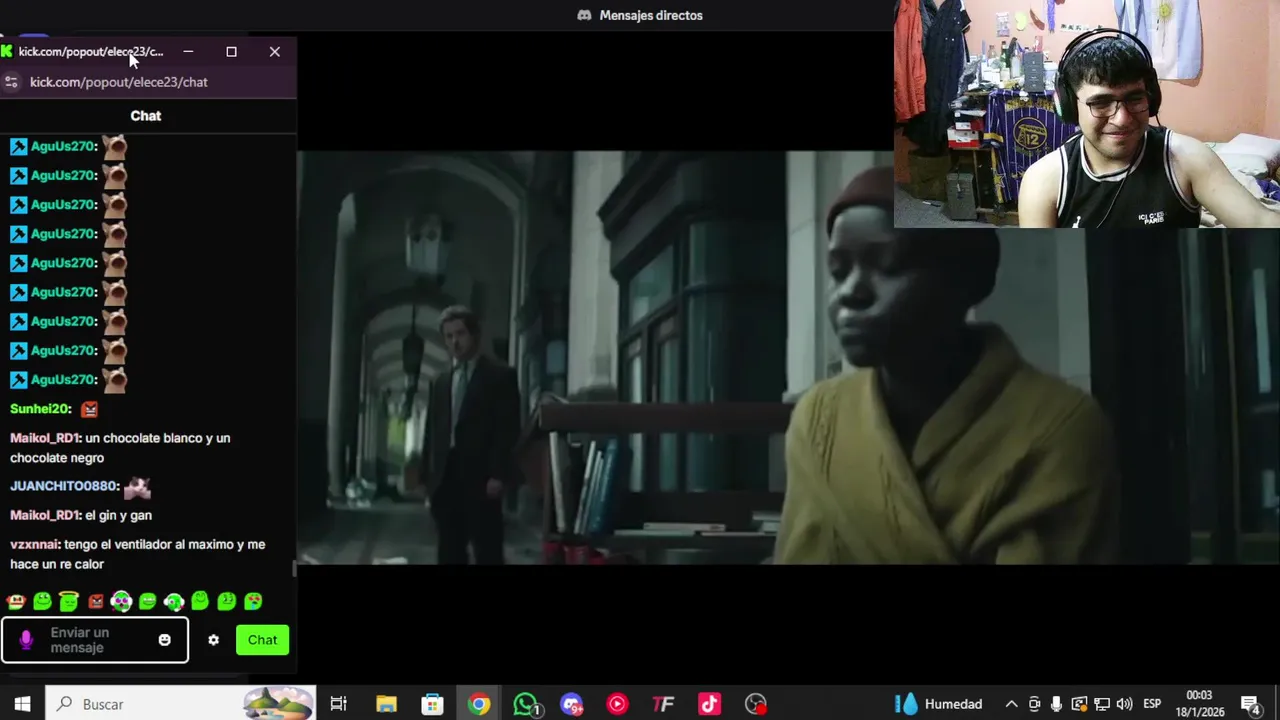1280x720 pixels.
Task: Open network status in system tray
Action: pos(1102,704)
